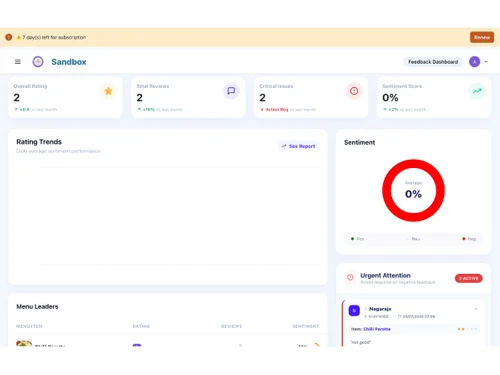The image size is (500, 375).
Task: Click the star rating on Chilli Parotta
Action: (467, 329)
